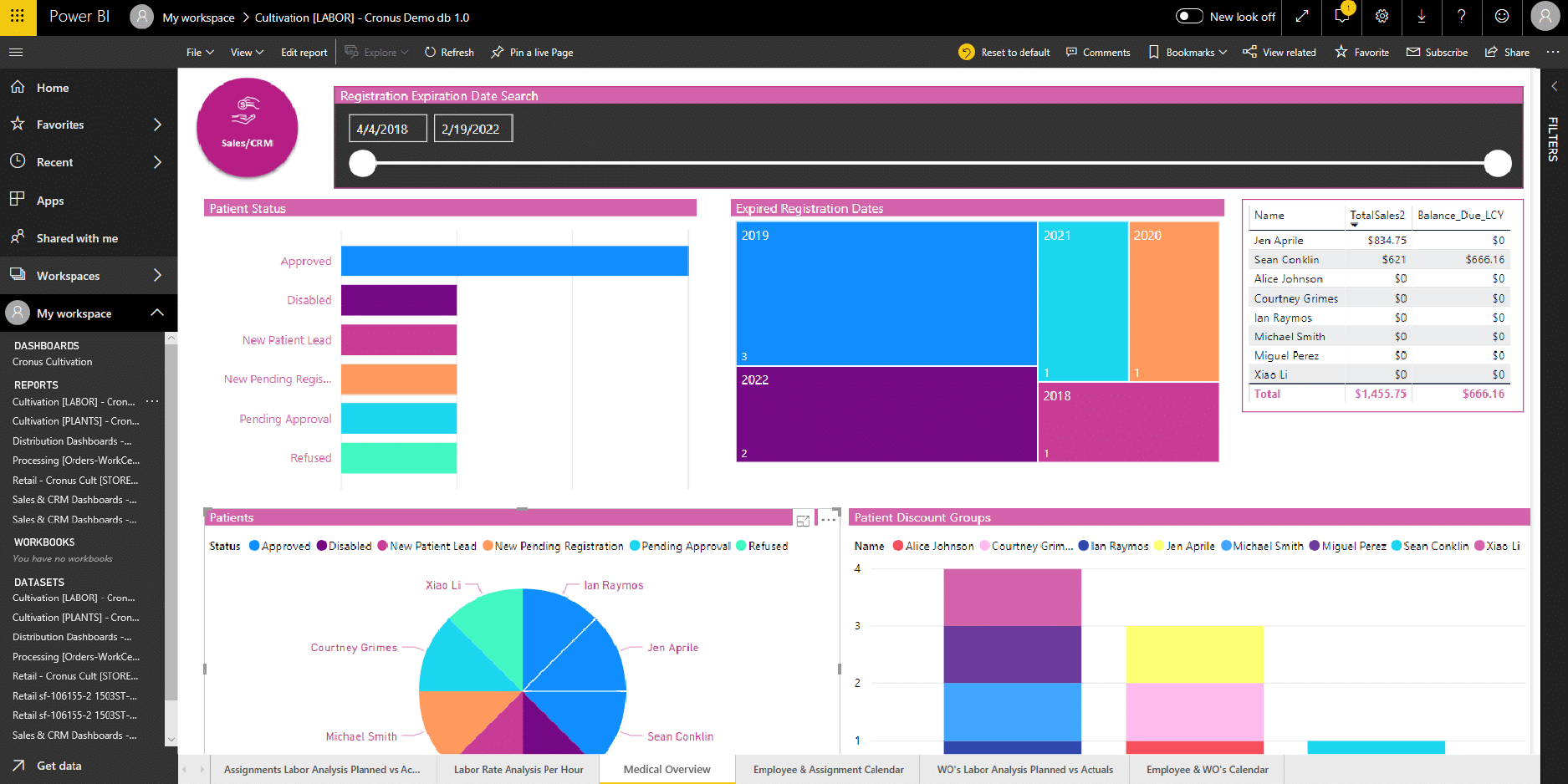Click the Share icon in the toolbar

click(x=1492, y=52)
